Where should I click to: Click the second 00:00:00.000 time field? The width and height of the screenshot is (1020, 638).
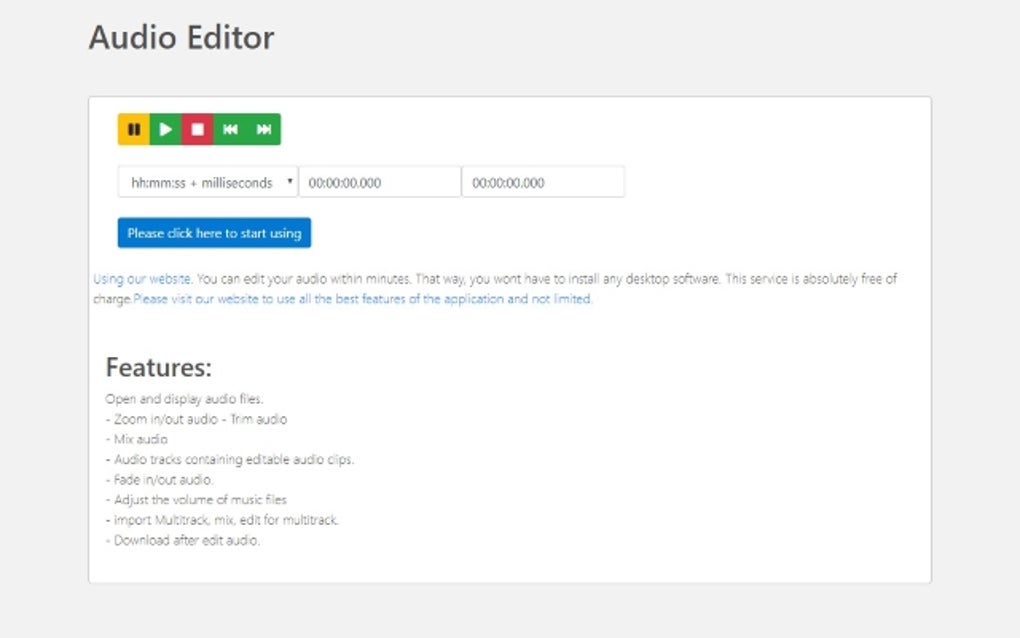pyautogui.click(x=543, y=181)
